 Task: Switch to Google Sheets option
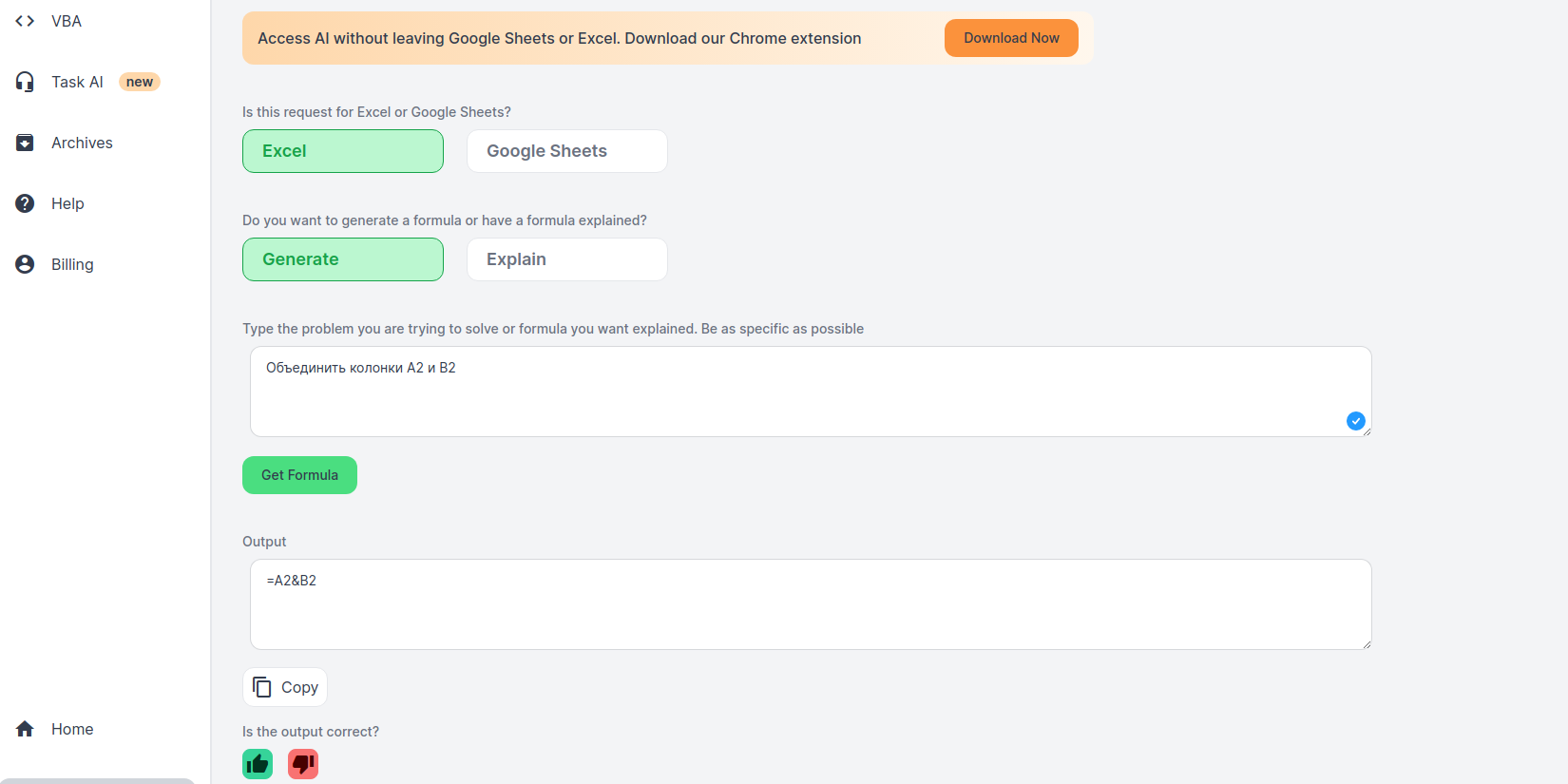(566, 151)
